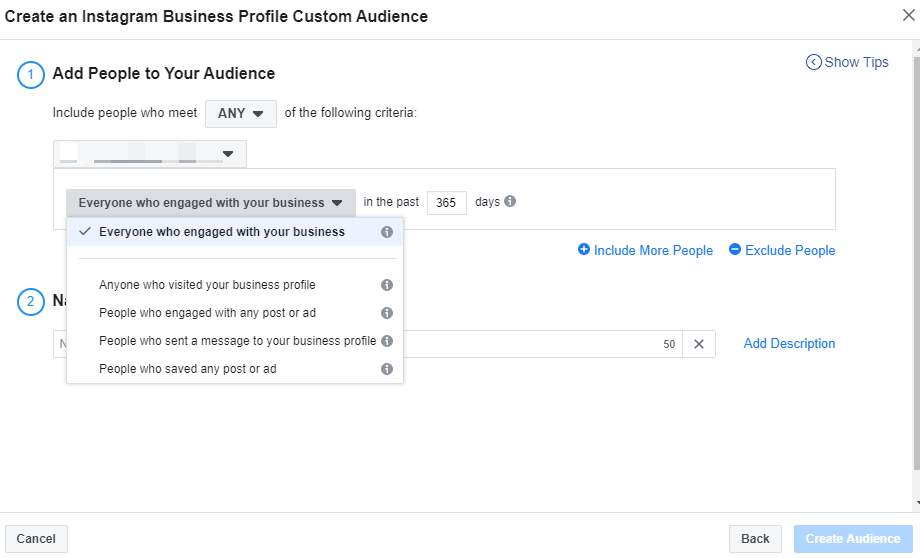Select 'People who engaged with any post or ad'
The height and width of the screenshot is (558, 920).
[x=207, y=313]
